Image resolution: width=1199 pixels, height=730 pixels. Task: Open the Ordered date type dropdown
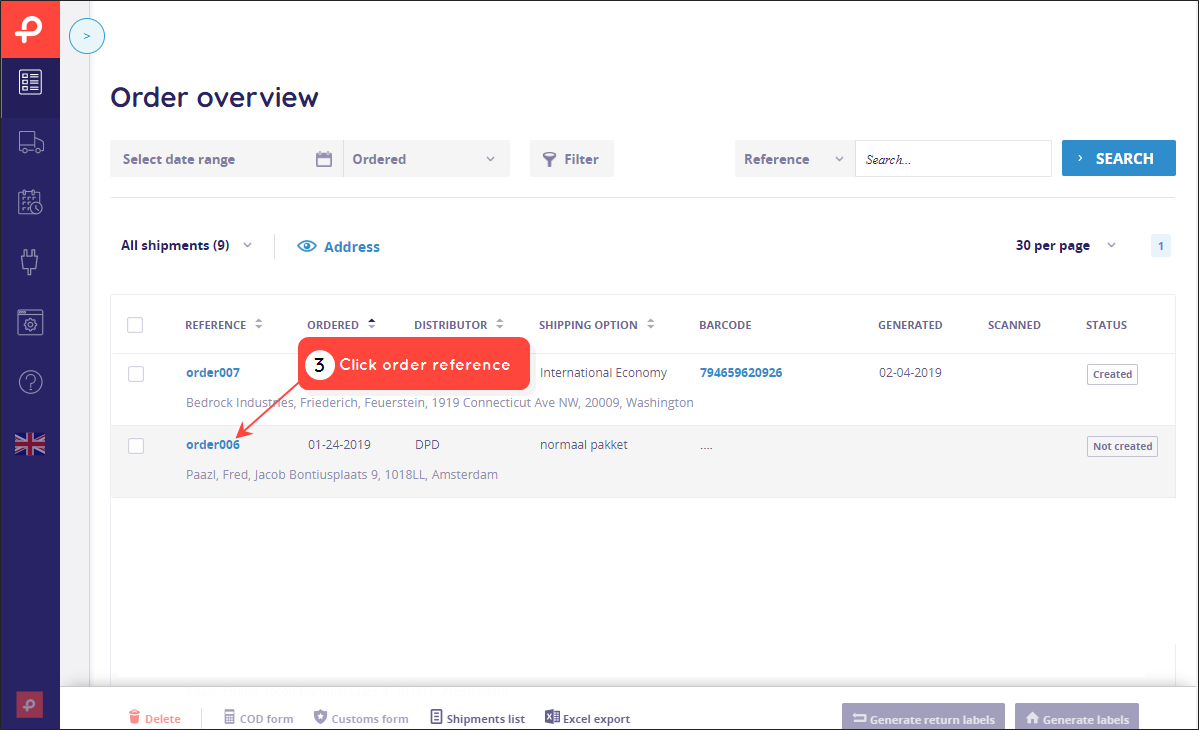(x=426, y=159)
